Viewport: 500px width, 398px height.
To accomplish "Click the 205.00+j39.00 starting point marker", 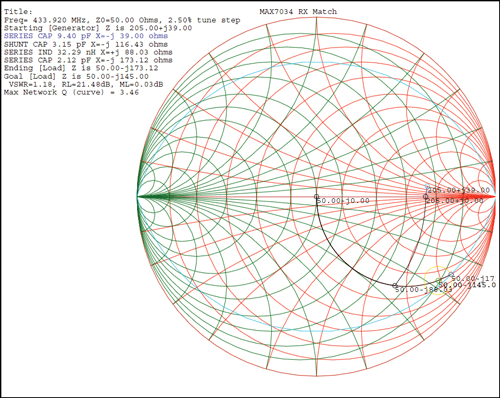I will 427,187.
